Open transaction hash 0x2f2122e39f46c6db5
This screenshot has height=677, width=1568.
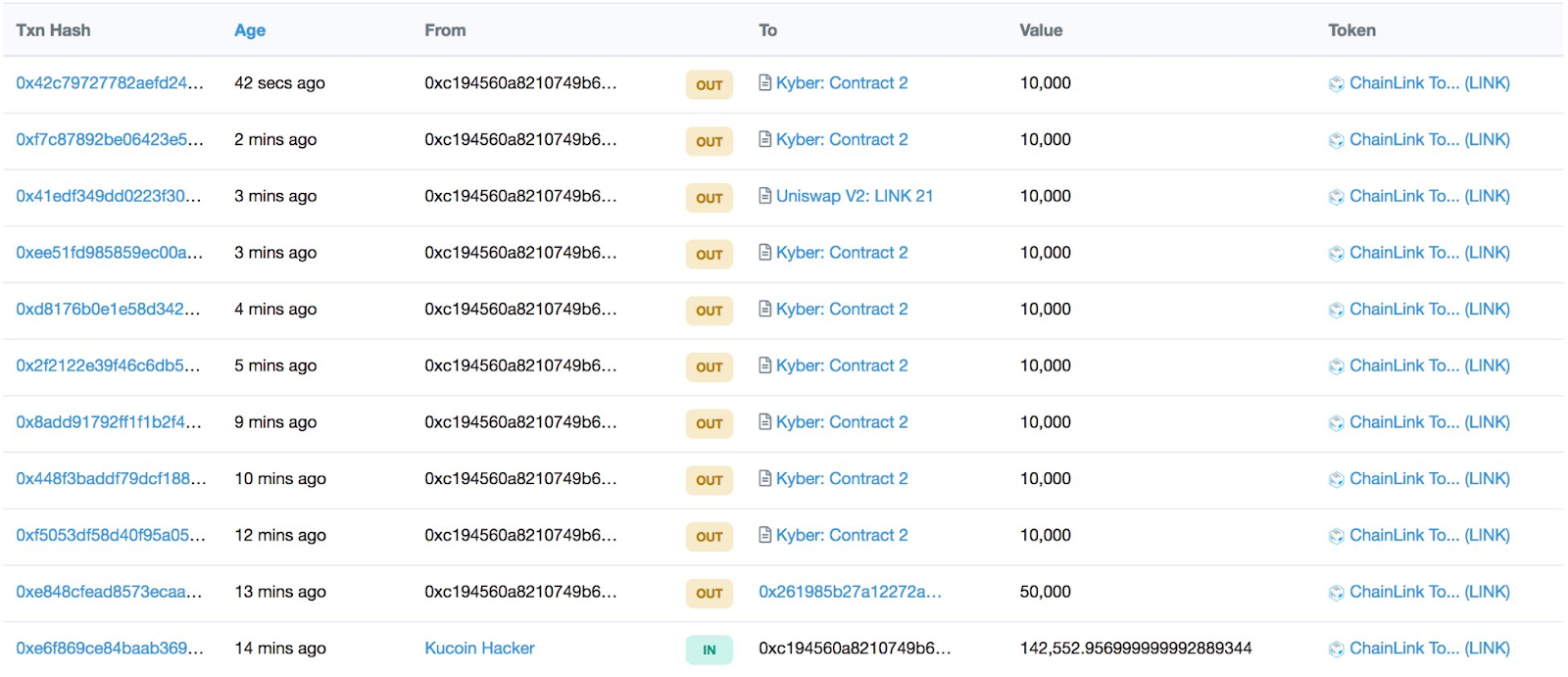point(108,365)
